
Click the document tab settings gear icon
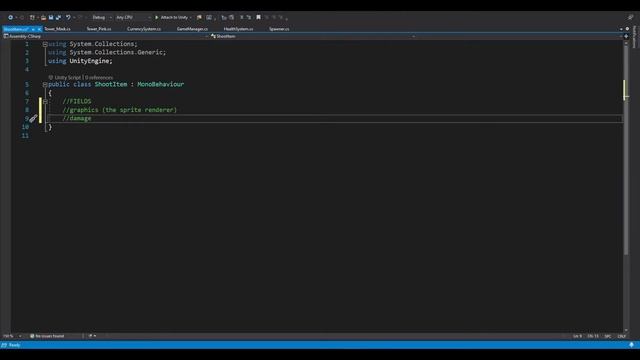point(627,29)
